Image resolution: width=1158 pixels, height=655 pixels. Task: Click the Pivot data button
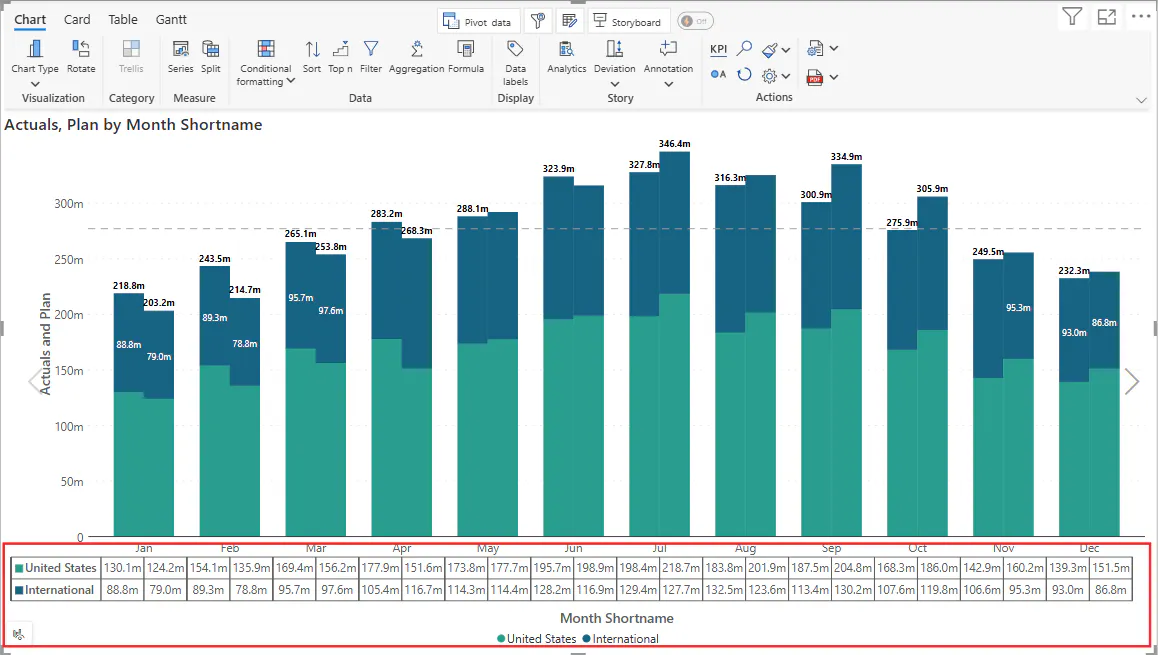[x=478, y=21]
